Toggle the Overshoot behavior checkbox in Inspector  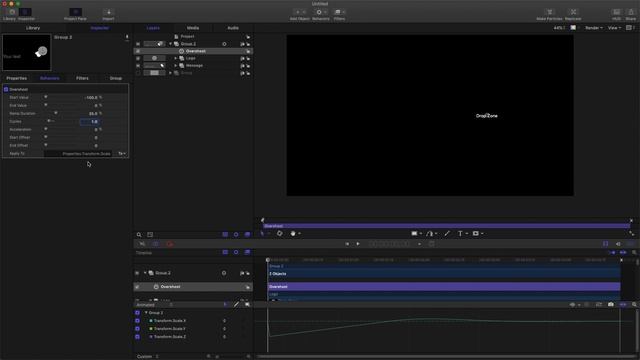6,89
